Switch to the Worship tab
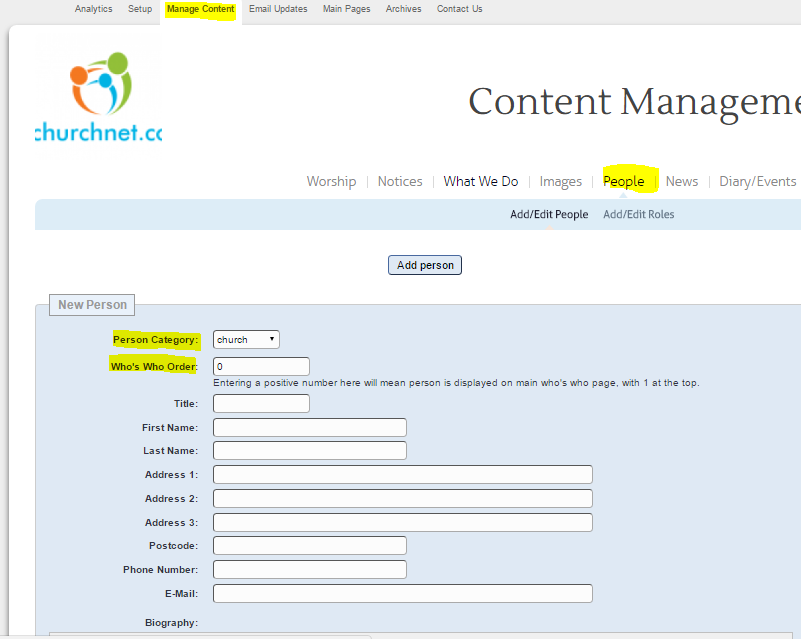This screenshot has height=639, width=801. tap(331, 181)
